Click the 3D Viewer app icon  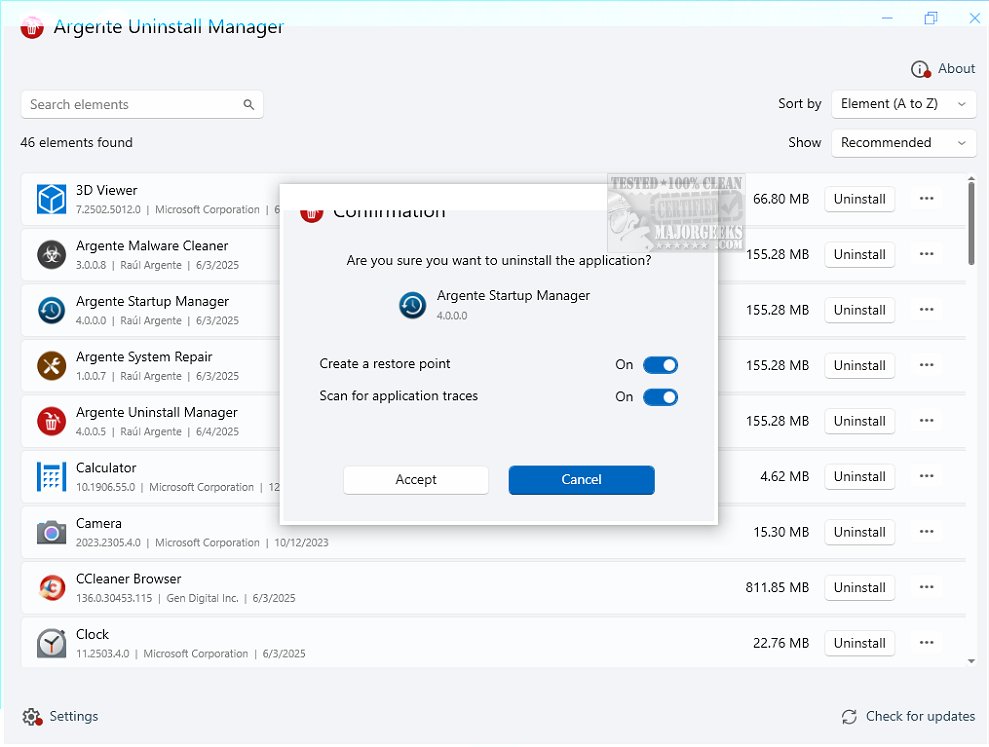51,199
